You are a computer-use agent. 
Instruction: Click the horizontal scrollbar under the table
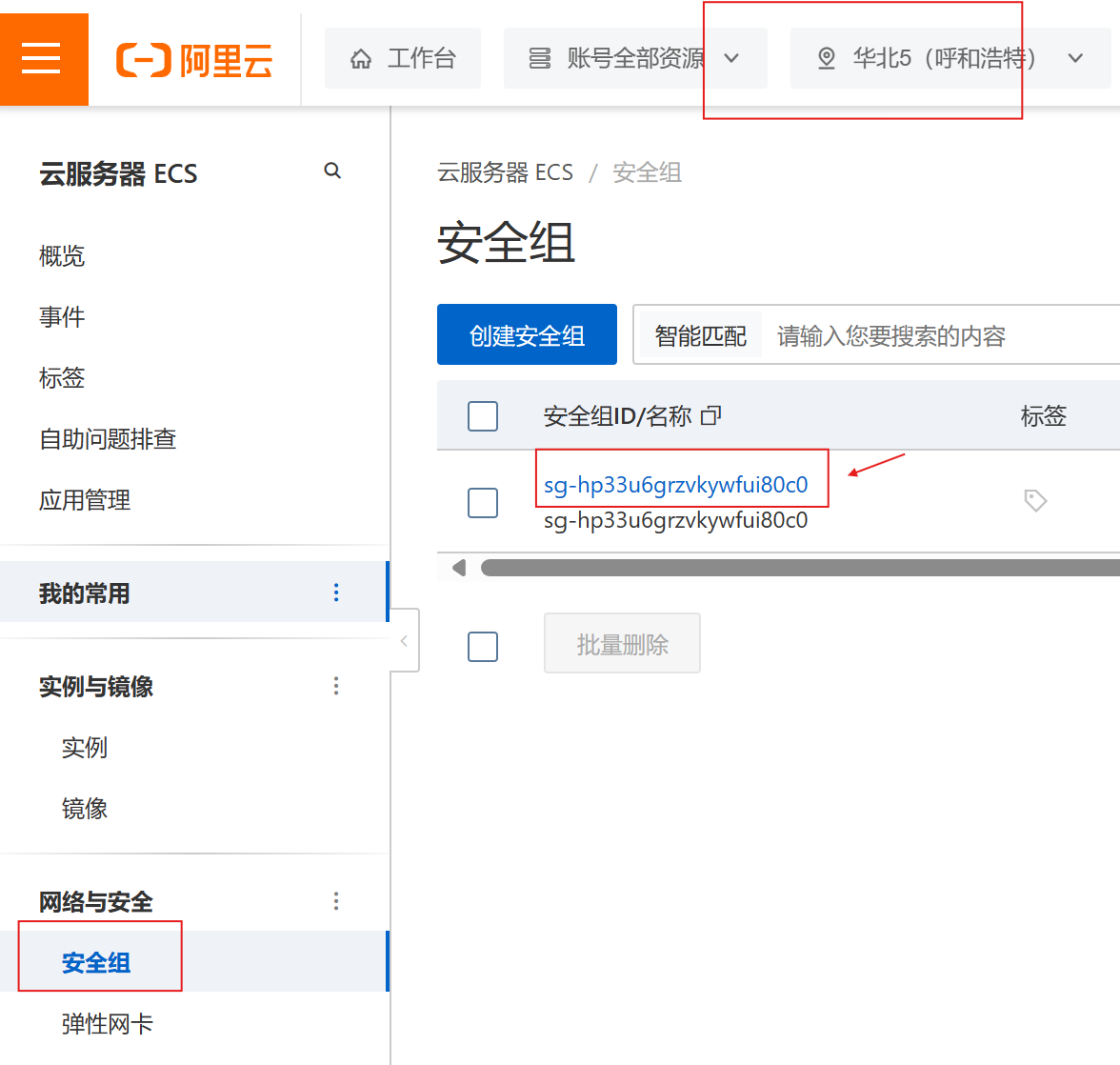800,568
